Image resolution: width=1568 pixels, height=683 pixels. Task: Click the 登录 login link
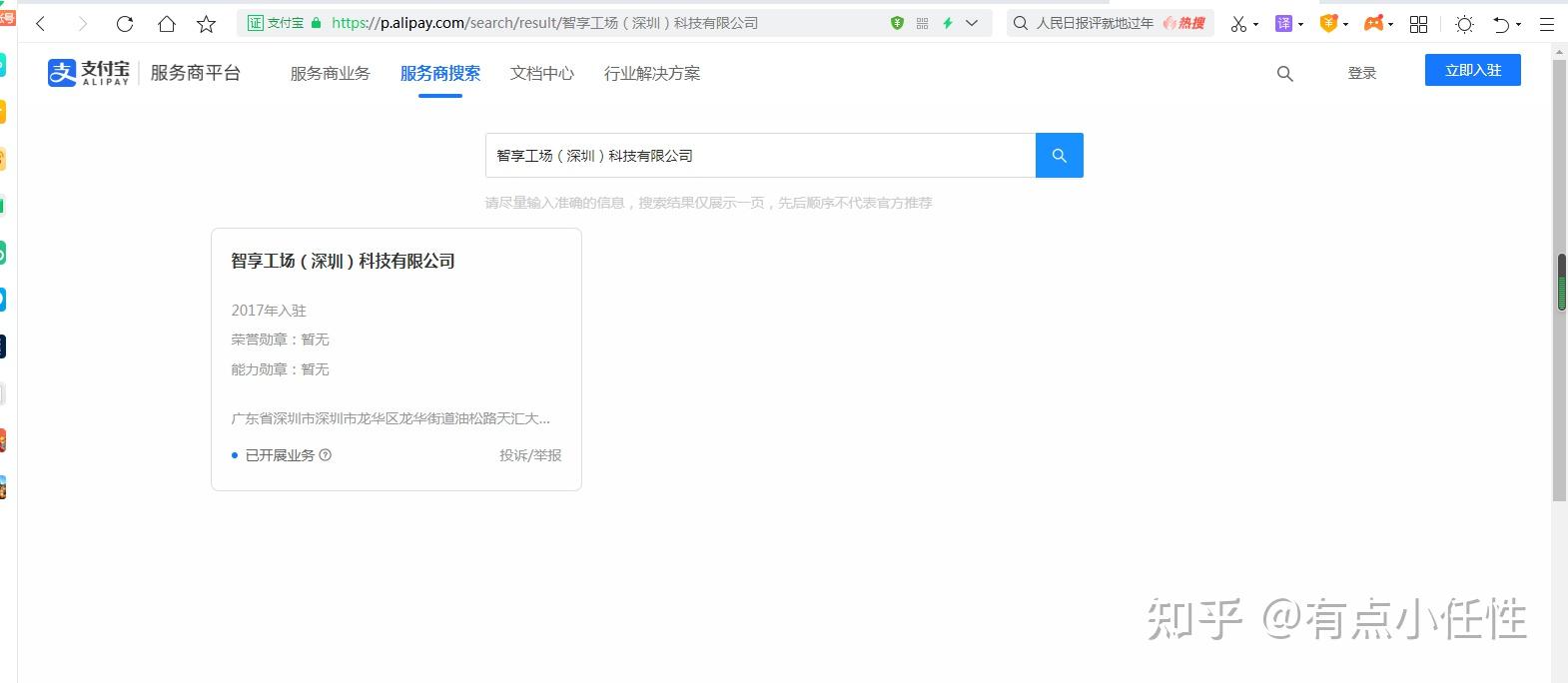point(1362,73)
